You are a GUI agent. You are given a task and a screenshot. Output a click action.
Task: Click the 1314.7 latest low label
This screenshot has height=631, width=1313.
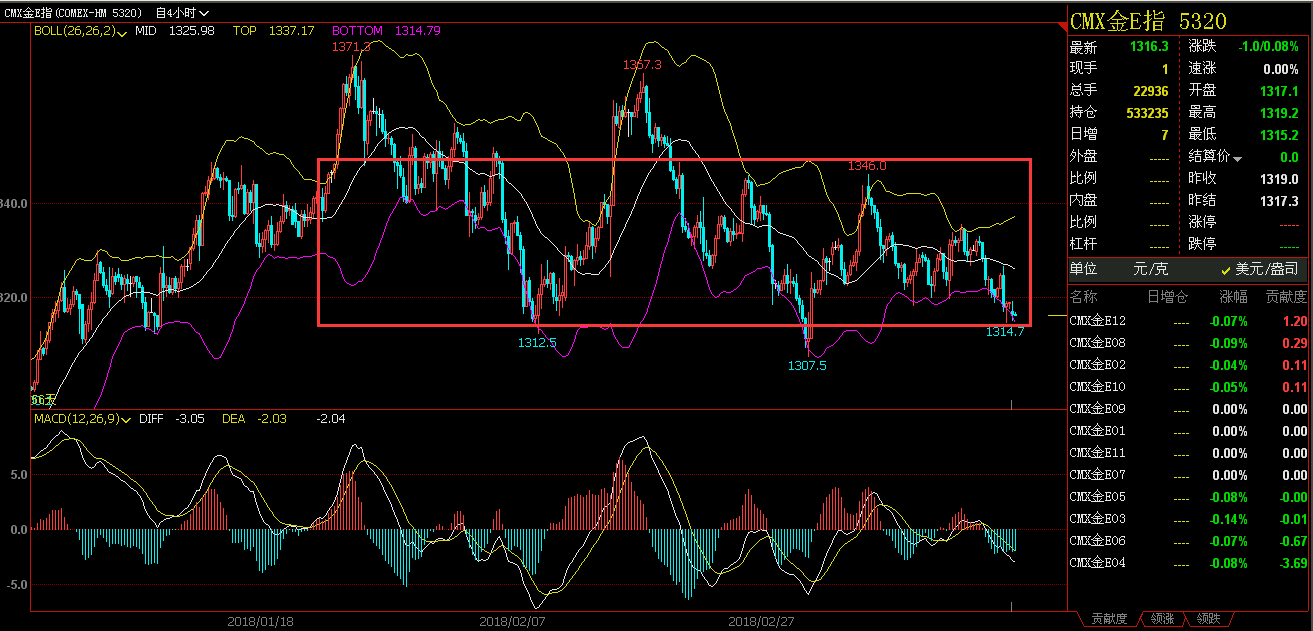(1005, 332)
